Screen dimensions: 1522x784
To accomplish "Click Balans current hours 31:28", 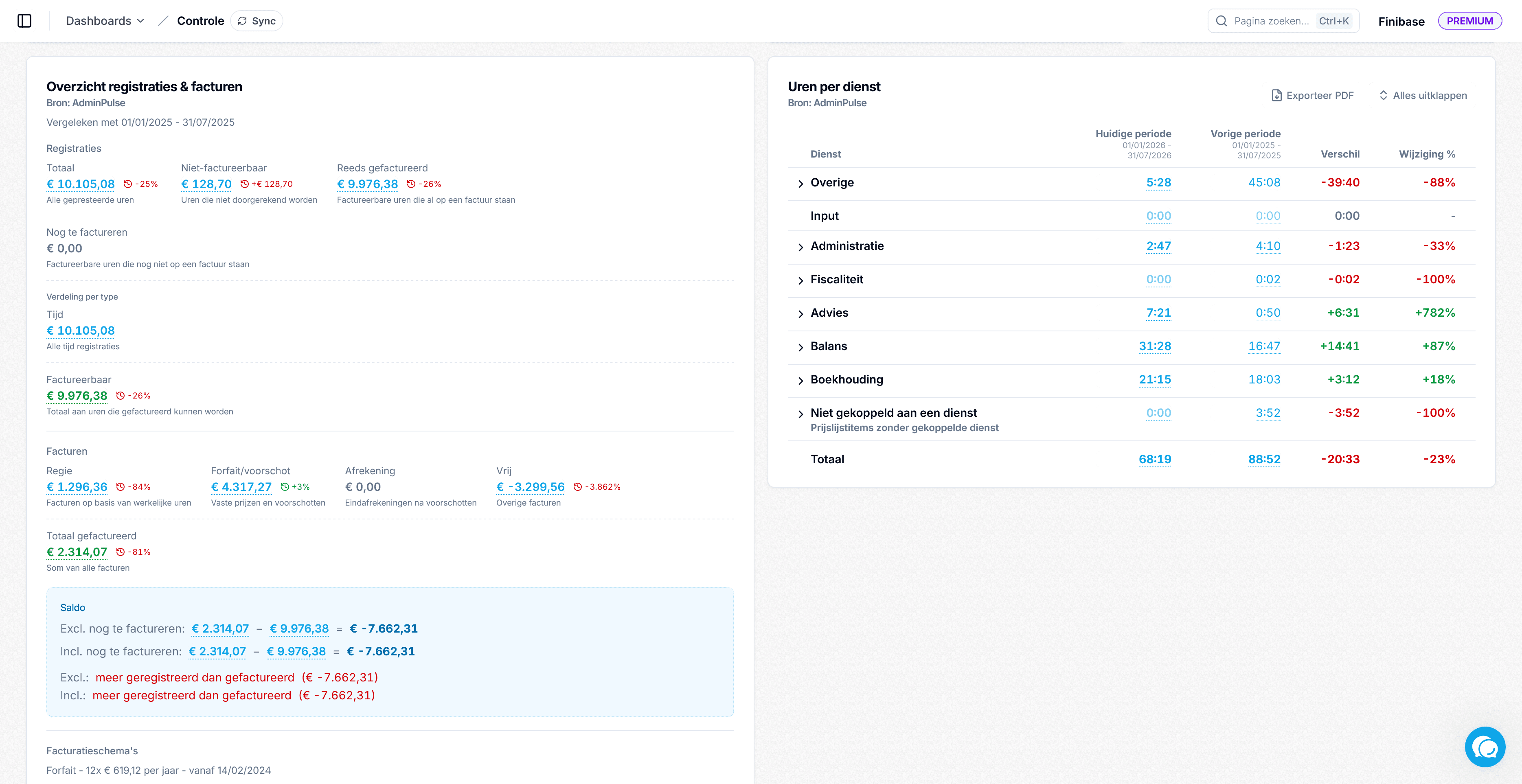I will [1154, 346].
